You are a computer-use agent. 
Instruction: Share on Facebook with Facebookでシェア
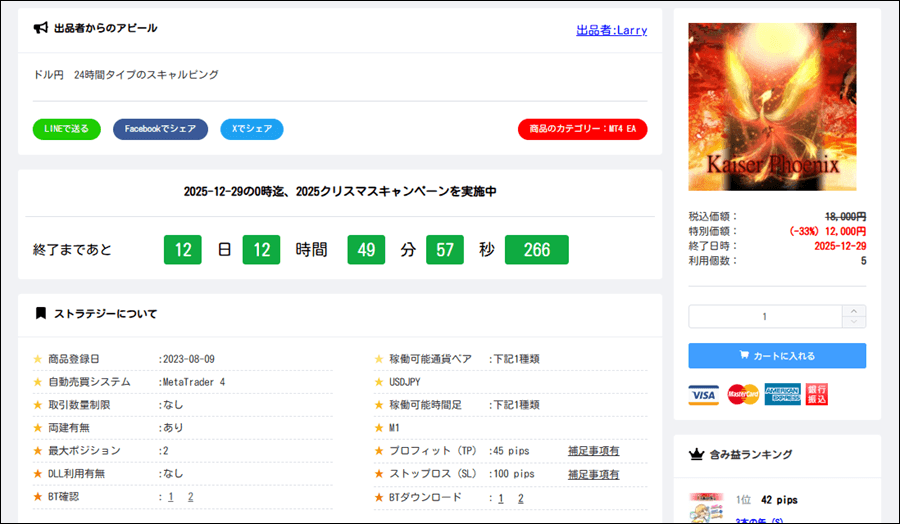tap(160, 129)
